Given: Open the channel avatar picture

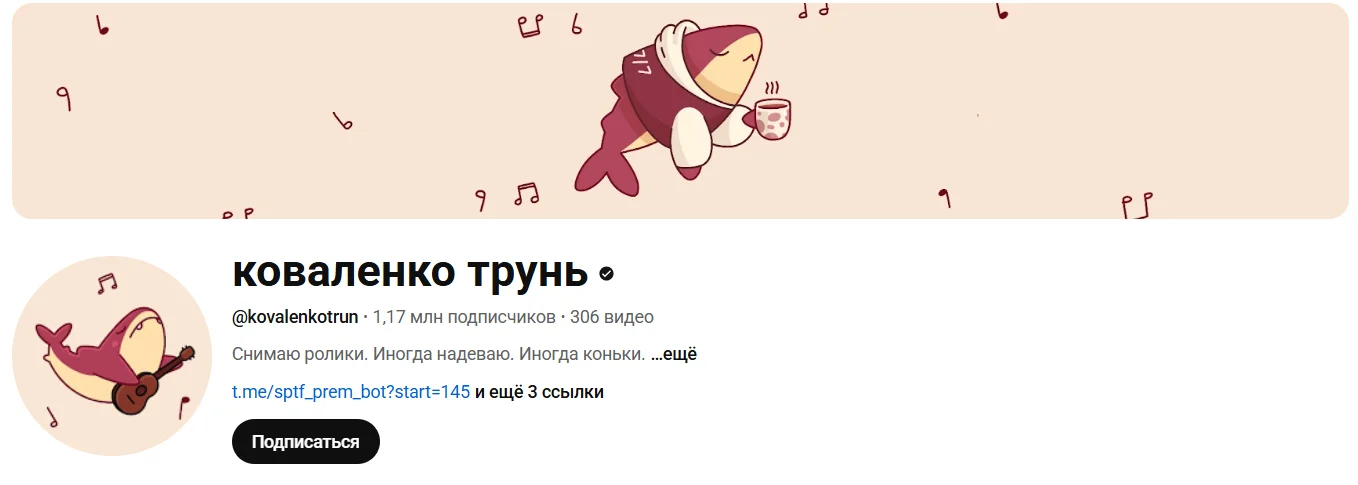Looking at the screenshot, I should click(x=112, y=355).
